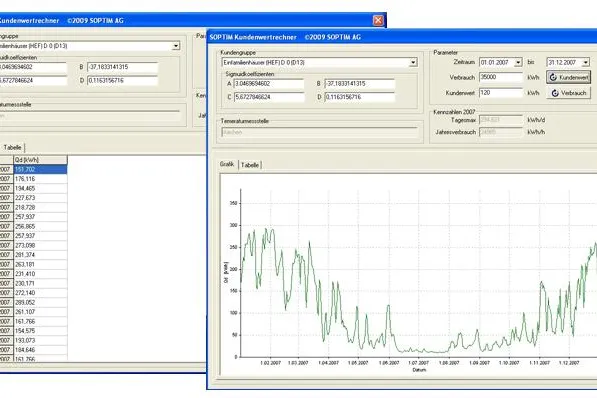Open the Kundengruppe dropdown in the front window
The image size is (597, 398).
click(x=413, y=62)
